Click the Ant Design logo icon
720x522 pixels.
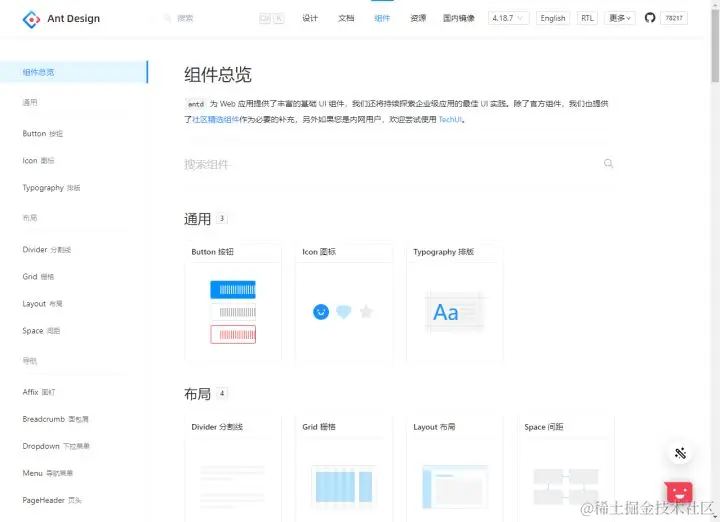click(31, 19)
